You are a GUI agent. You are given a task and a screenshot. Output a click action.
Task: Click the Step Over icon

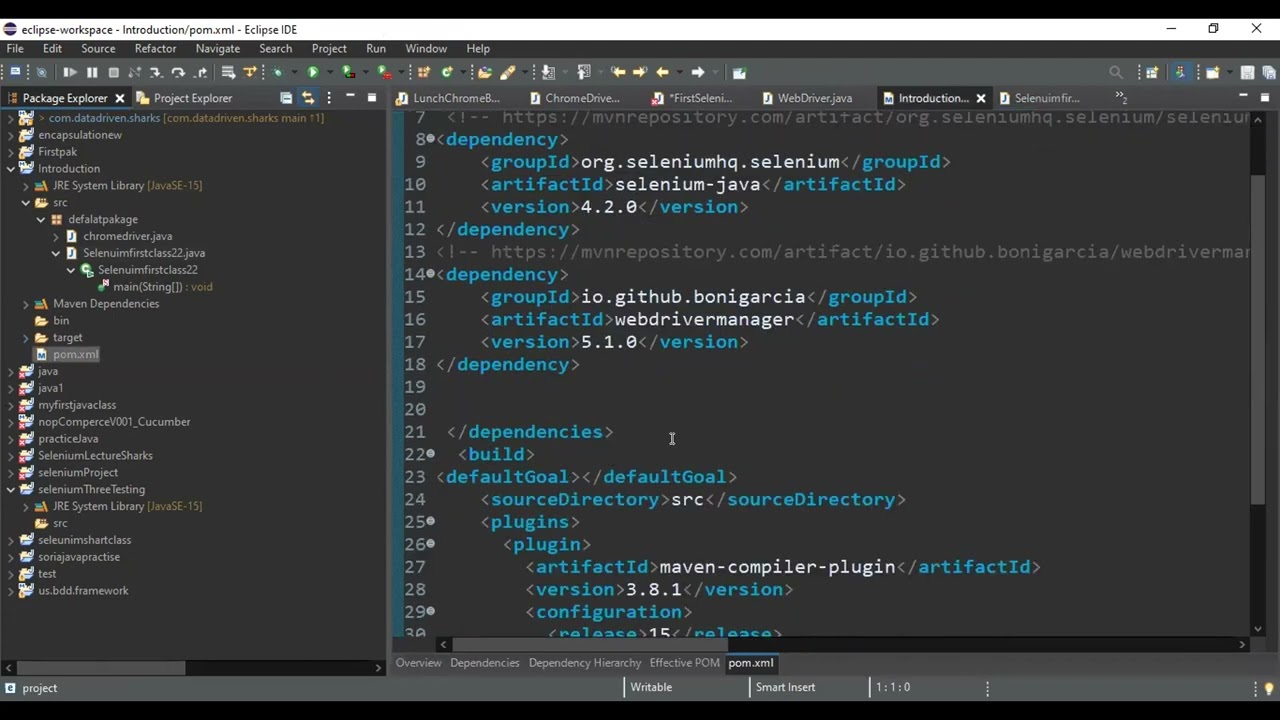tap(178, 72)
